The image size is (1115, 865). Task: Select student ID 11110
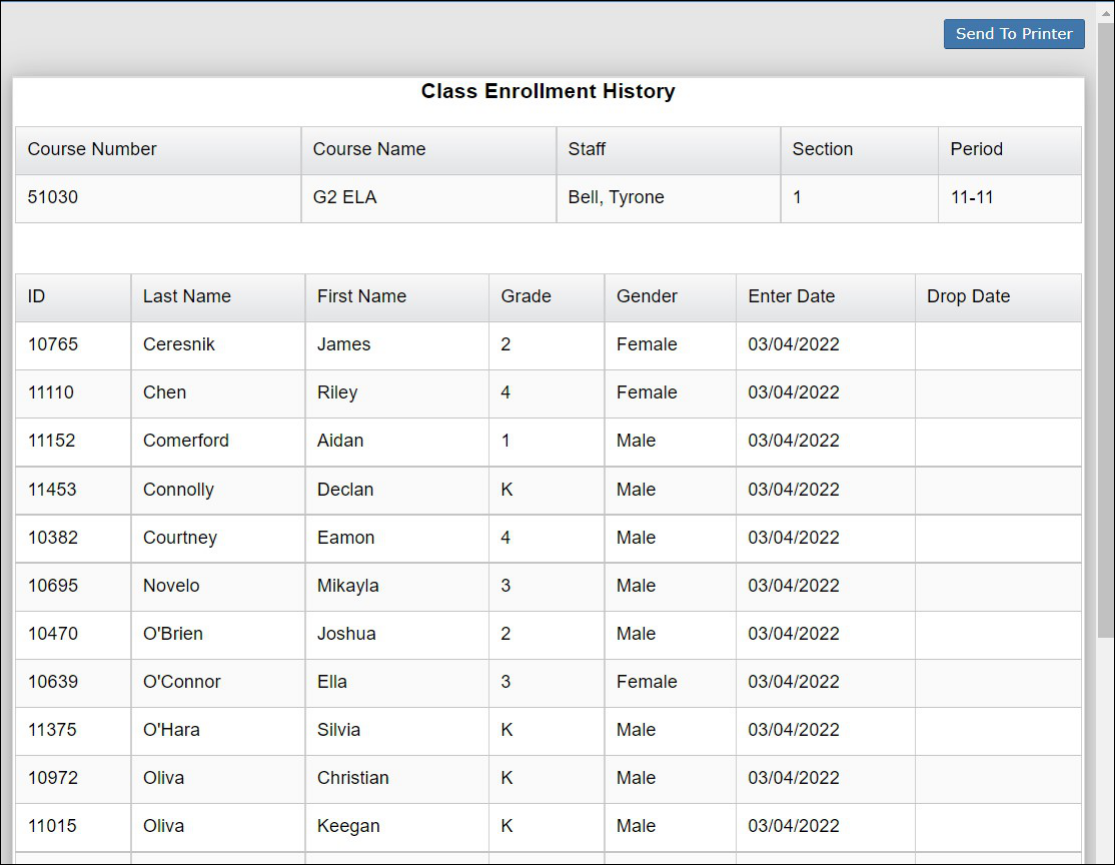tap(50, 393)
